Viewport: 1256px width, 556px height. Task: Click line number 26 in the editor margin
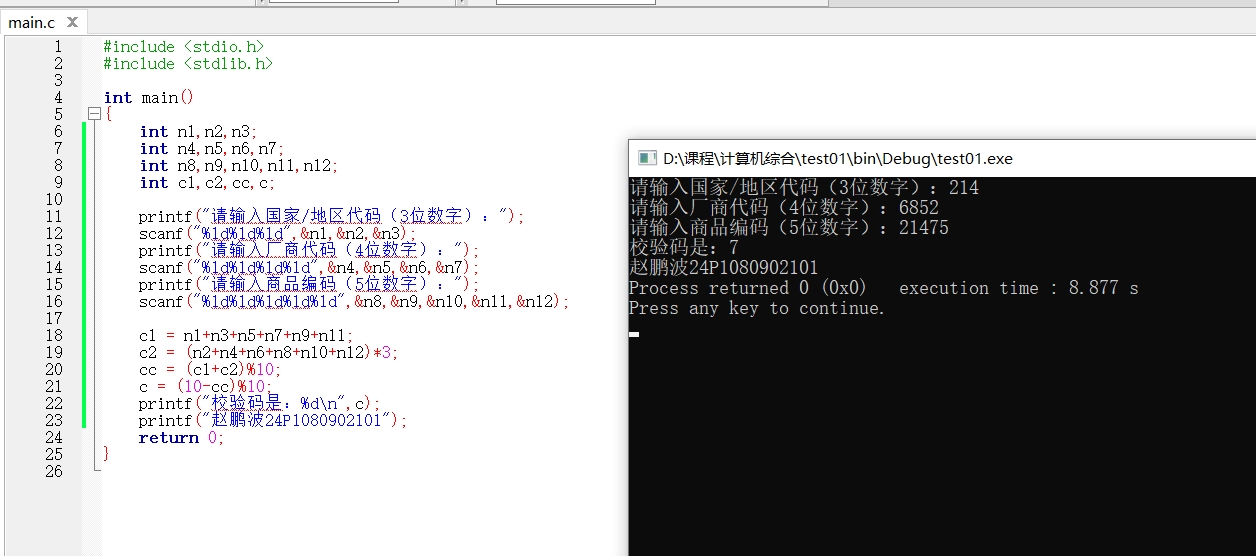(54, 471)
